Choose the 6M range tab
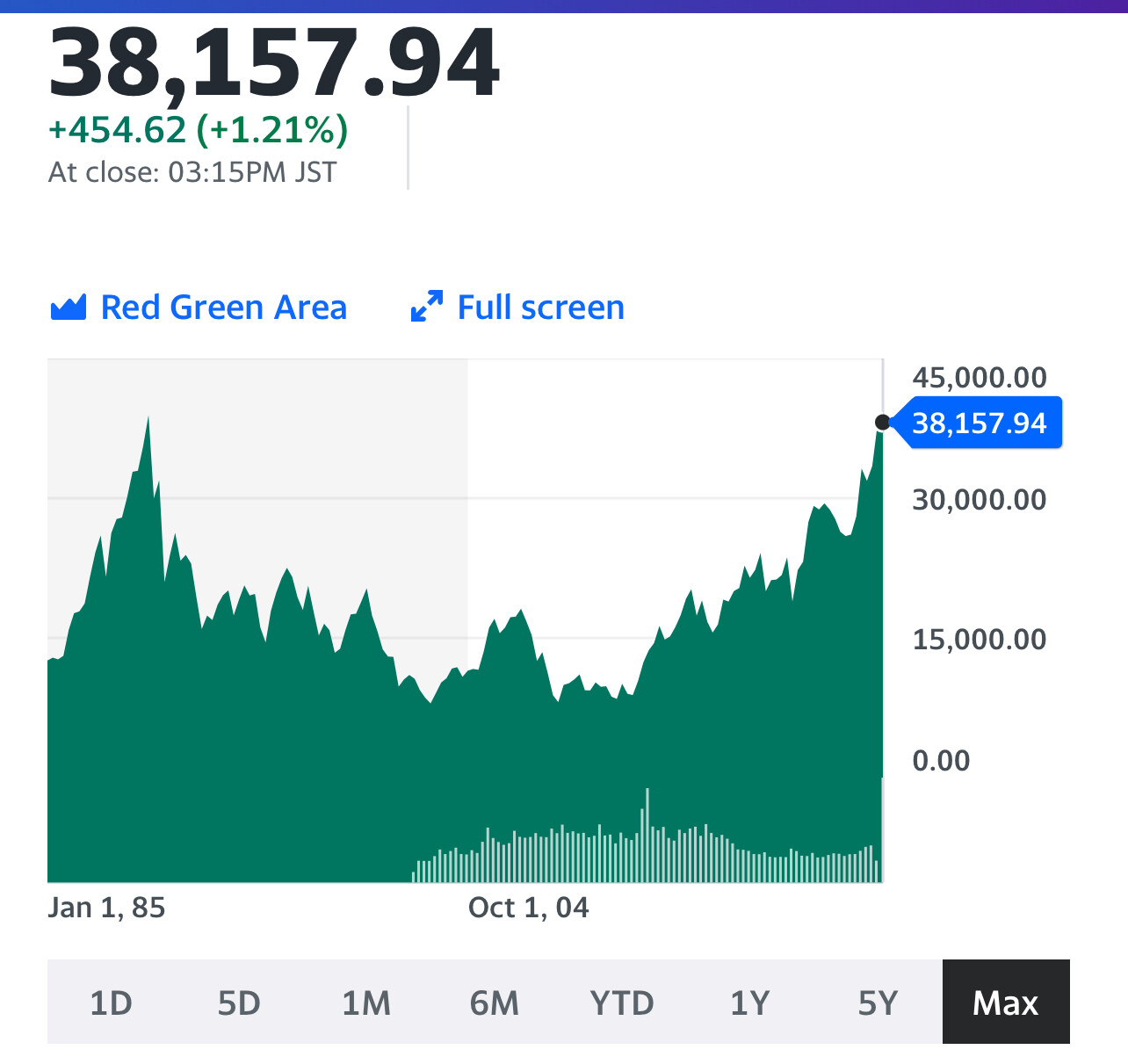The height and width of the screenshot is (1064, 1128). [495, 1002]
